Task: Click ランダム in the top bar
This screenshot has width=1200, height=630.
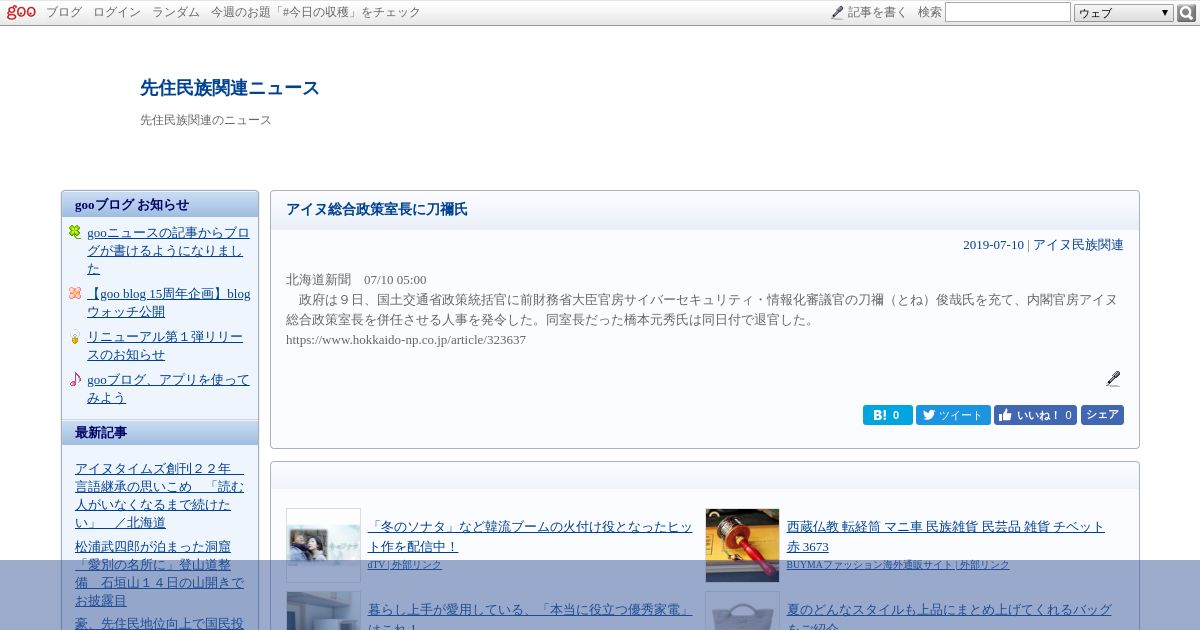Action: click(176, 12)
